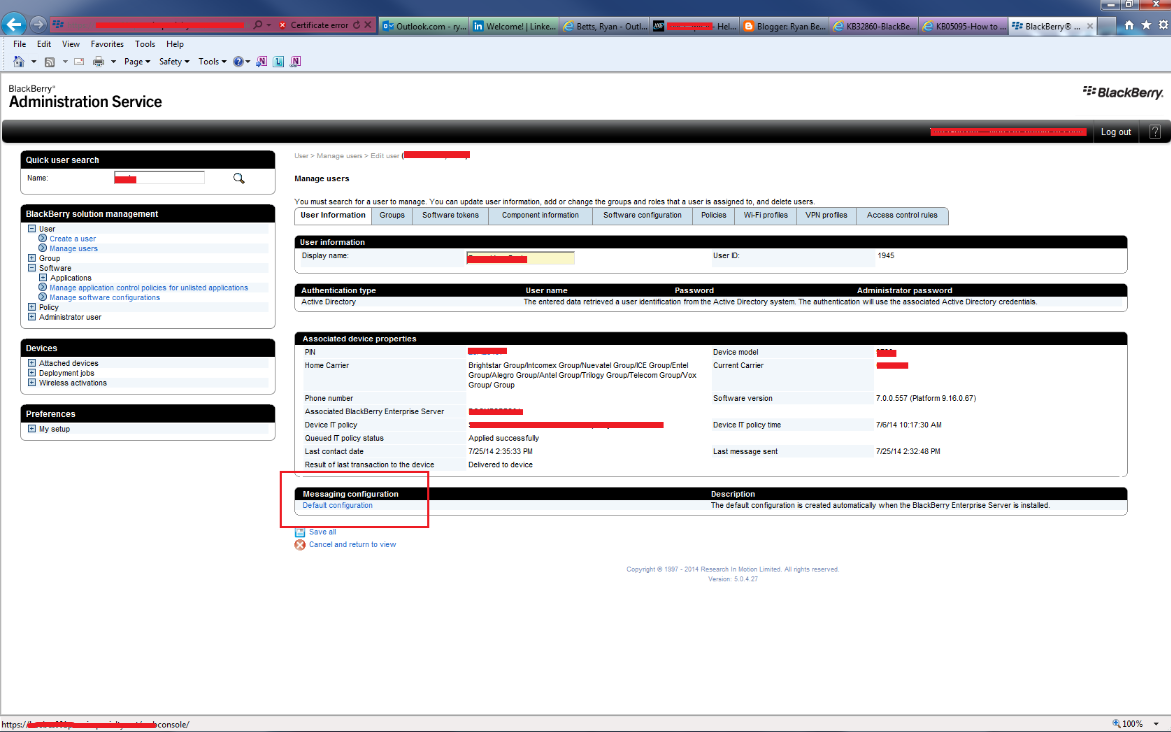Switch to the Outlook.com browser tab
The height and width of the screenshot is (732, 1171).
(423, 25)
